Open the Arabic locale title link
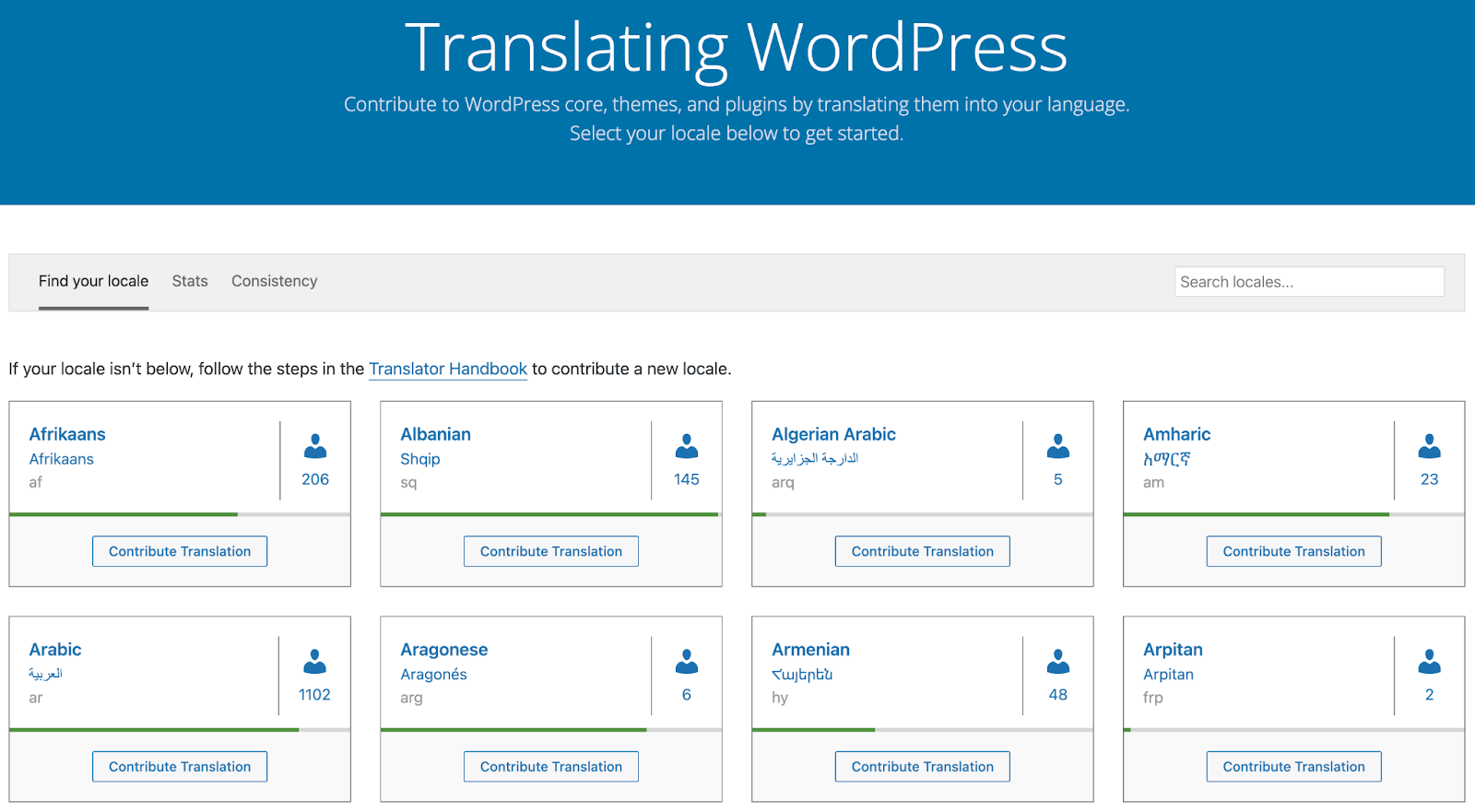Viewport: 1475px width, 812px height. click(55, 650)
